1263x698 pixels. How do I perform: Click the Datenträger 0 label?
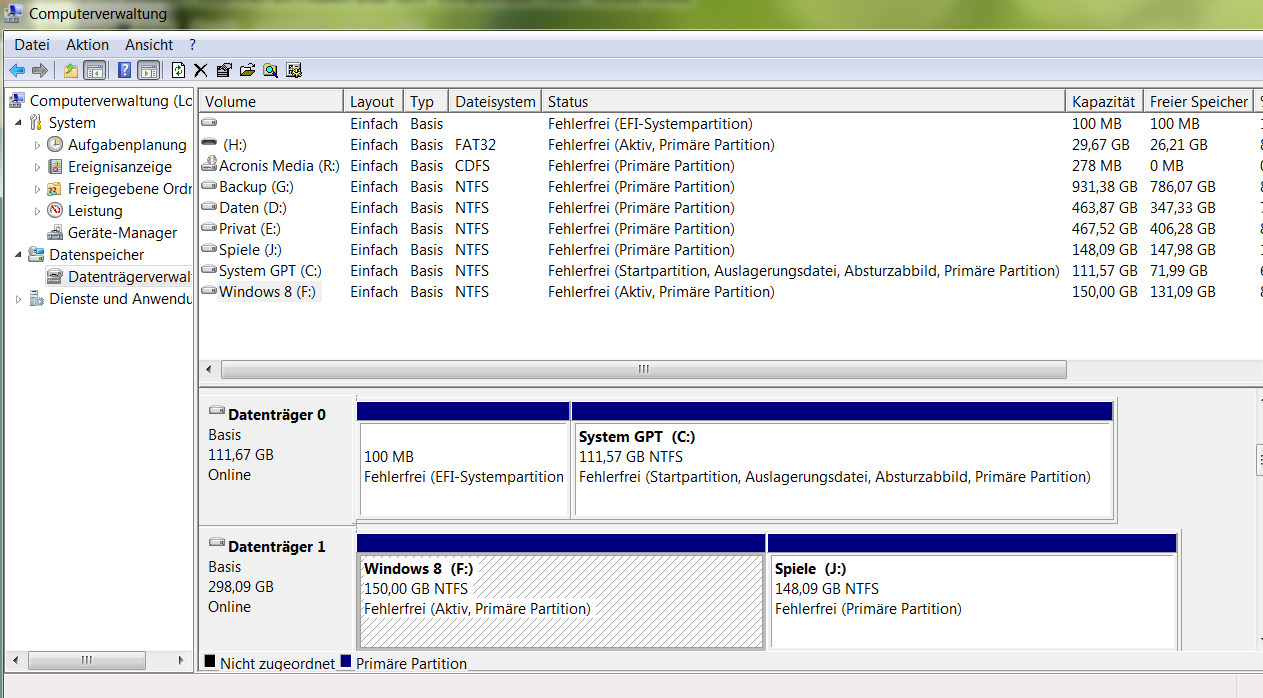pyautogui.click(x=277, y=415)
